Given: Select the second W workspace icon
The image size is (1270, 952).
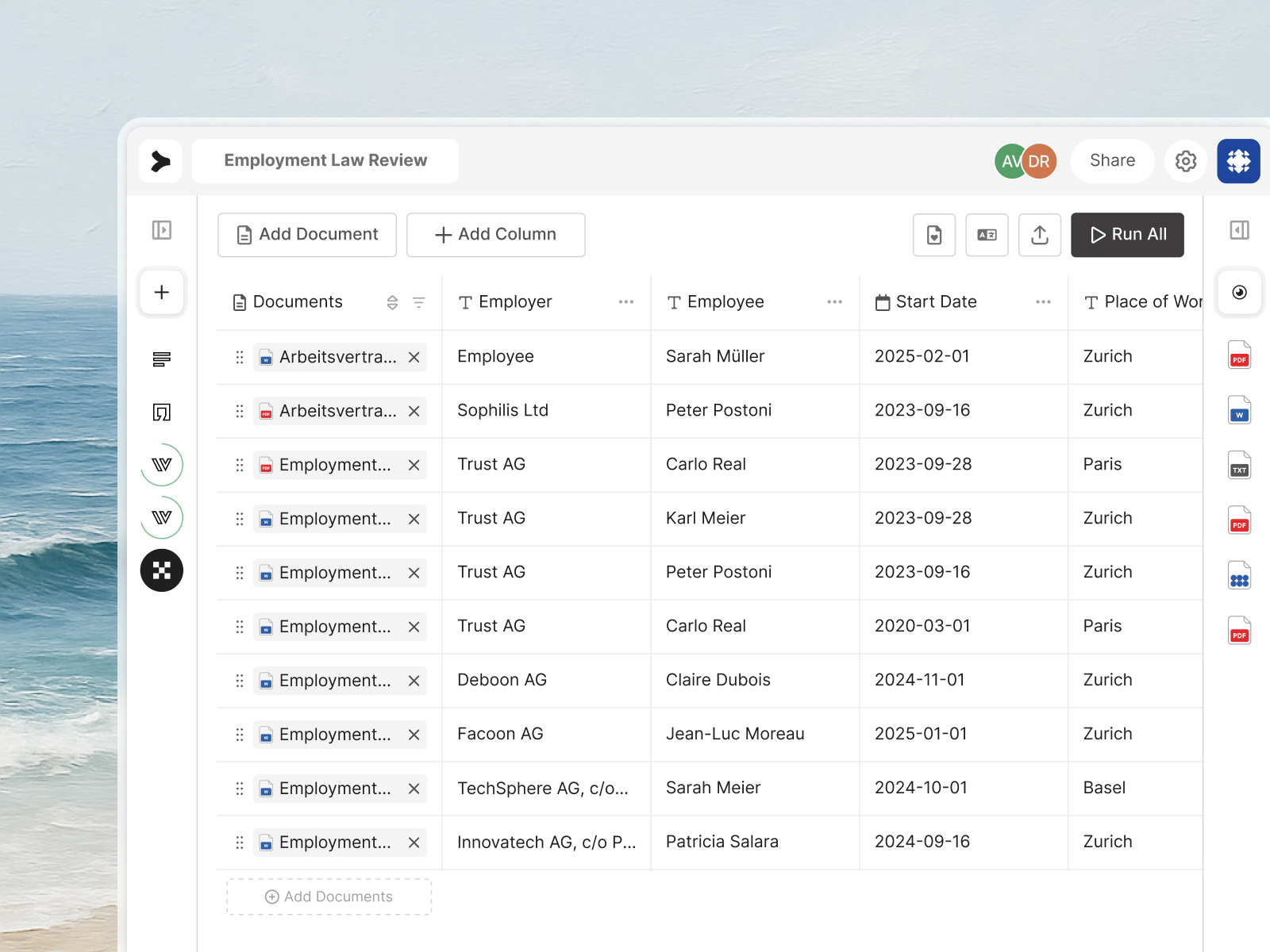Looking at the screenshot, I should pyautogui.click(x=162, y=517).
